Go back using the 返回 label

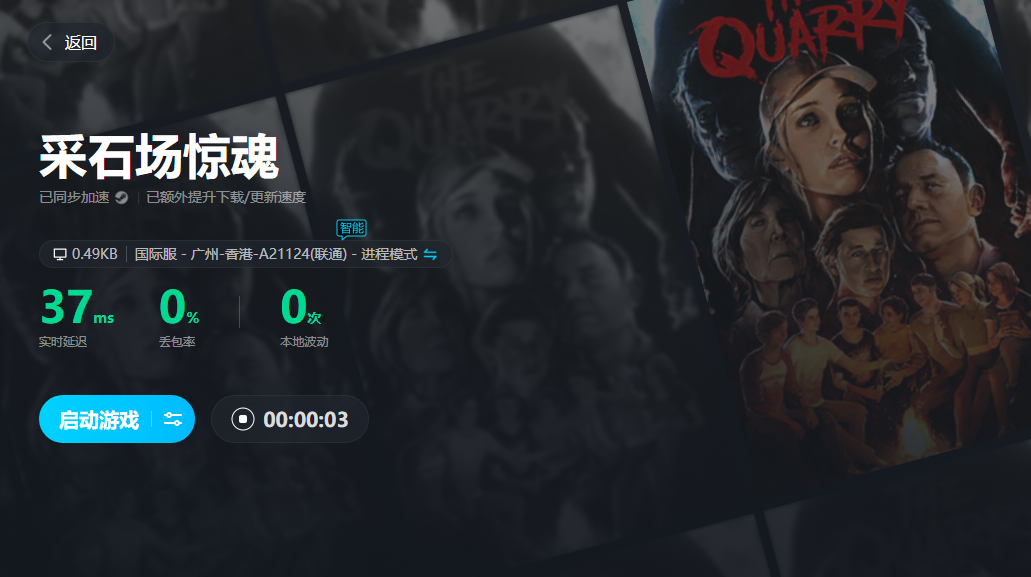point(80,43)
